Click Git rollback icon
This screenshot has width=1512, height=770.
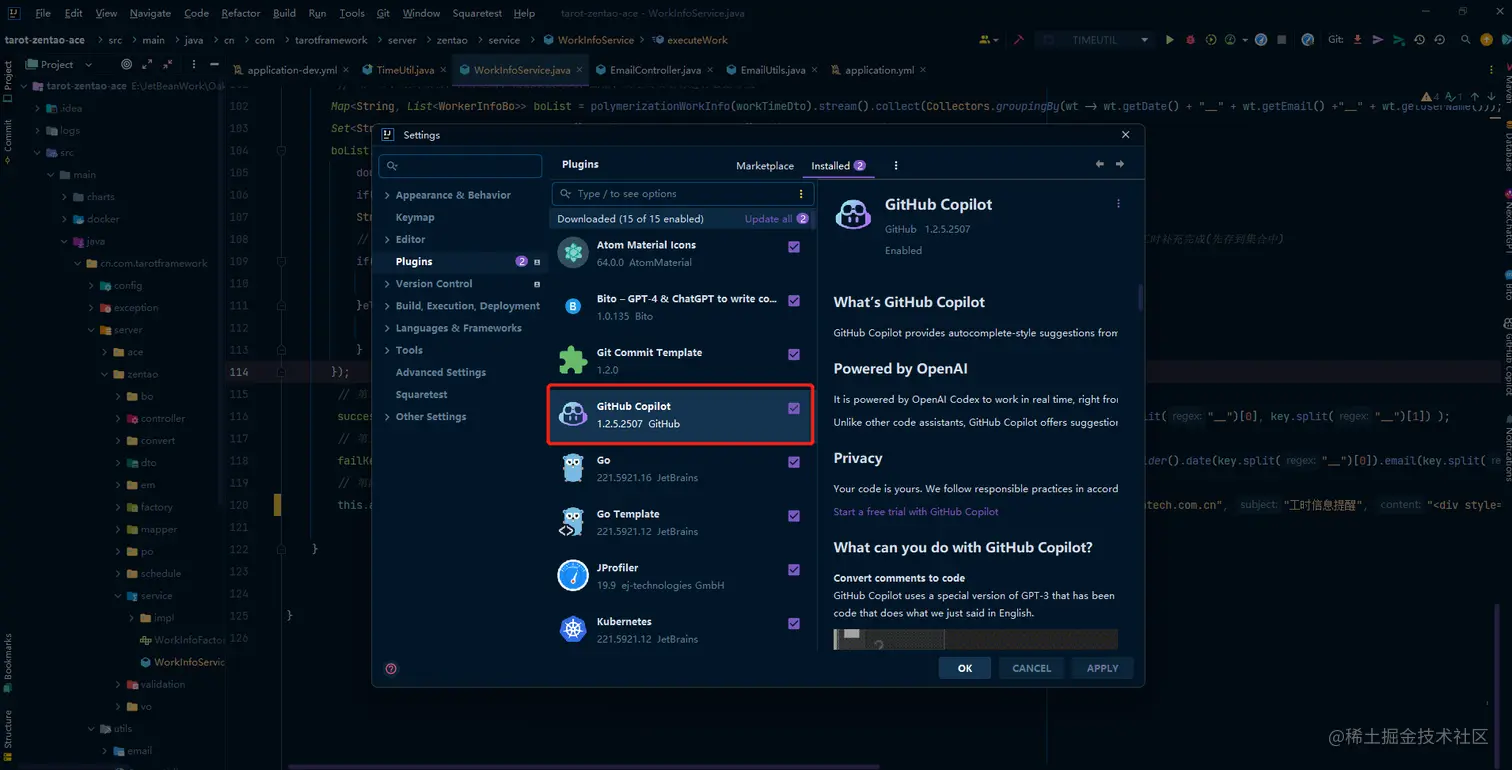tap(1439, 40)
